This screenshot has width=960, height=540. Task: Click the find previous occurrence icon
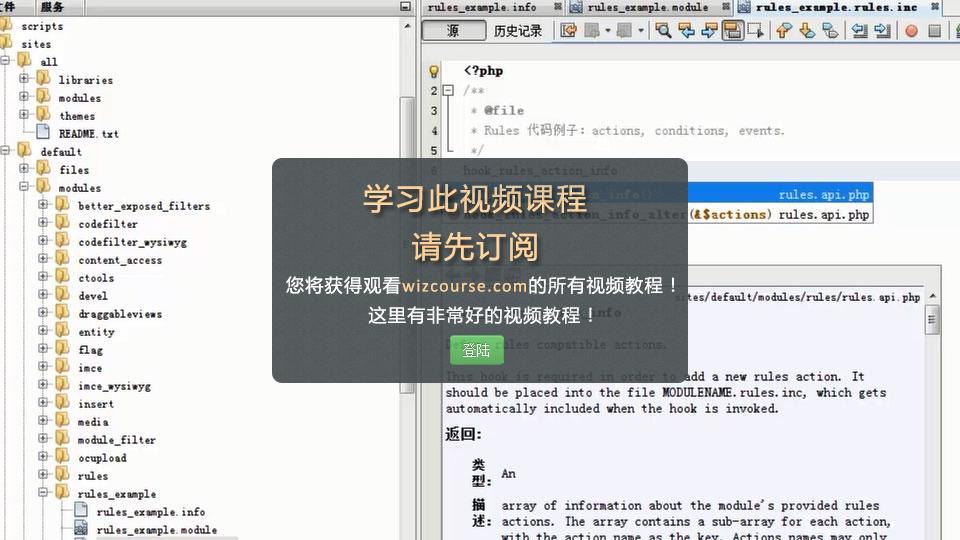686,31
